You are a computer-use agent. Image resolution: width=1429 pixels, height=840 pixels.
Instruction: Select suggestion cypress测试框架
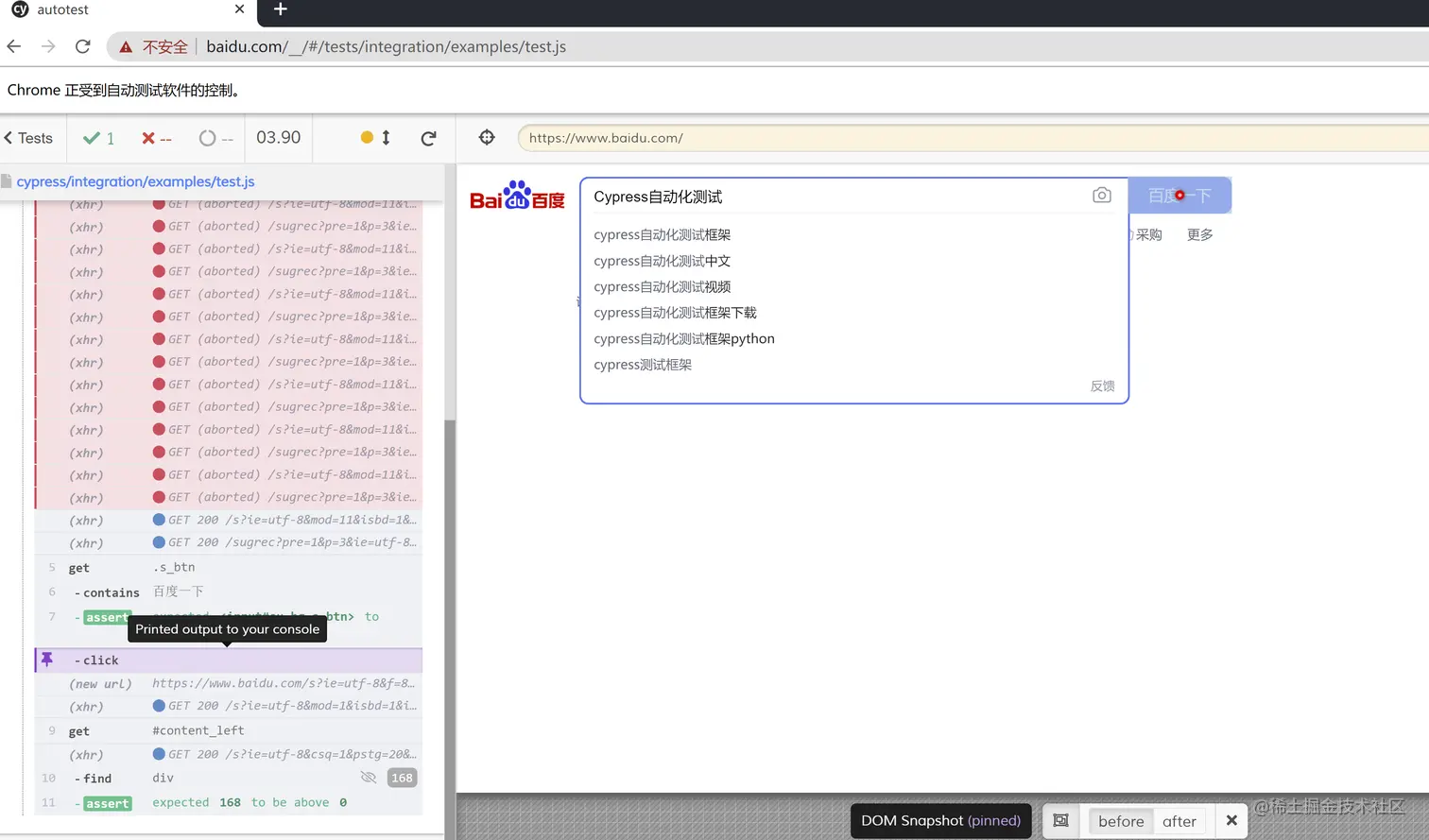(643, 365)
